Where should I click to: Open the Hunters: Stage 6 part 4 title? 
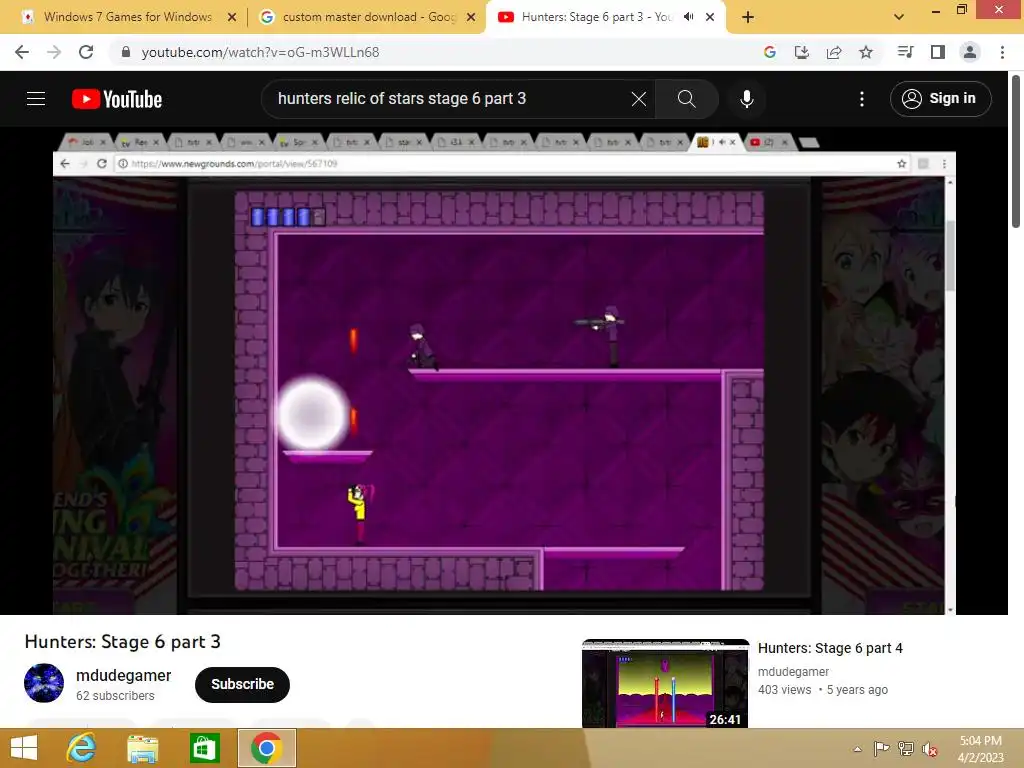(830, 648)
